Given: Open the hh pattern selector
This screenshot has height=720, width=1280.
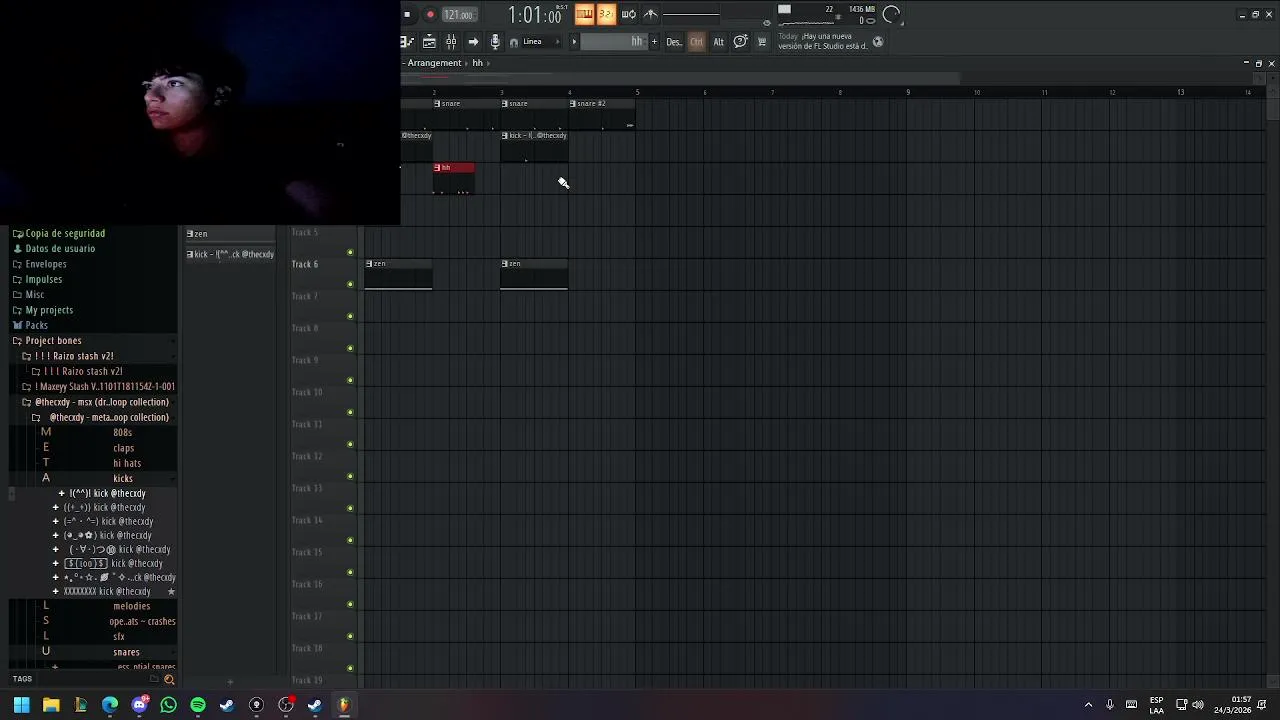Looking at the screenshot, I should pyautogui.click(x=615, y=41).
